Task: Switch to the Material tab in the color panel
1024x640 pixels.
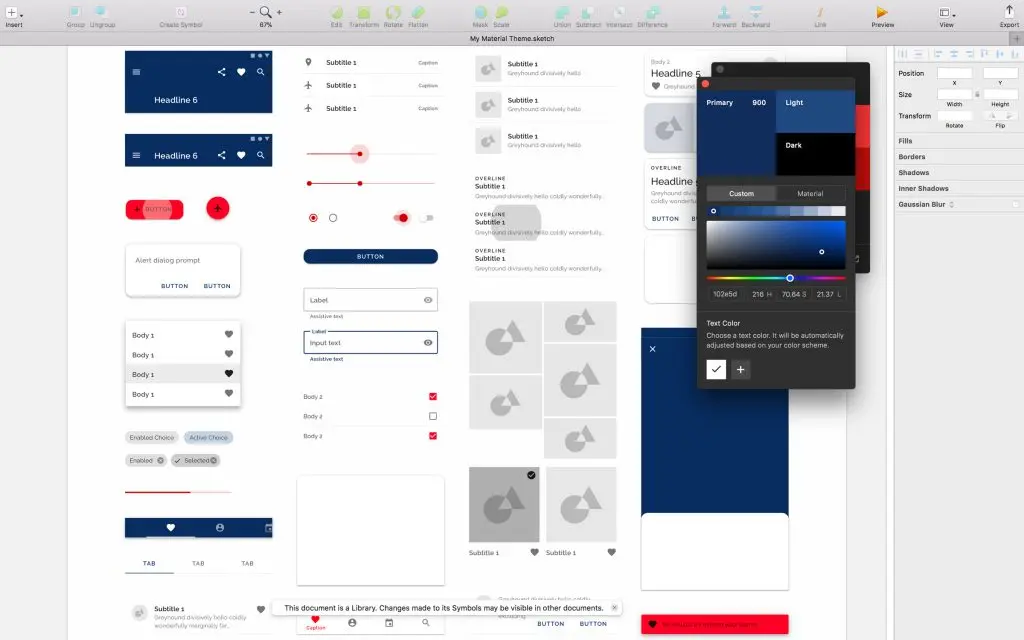Action: tap(808, 193)
